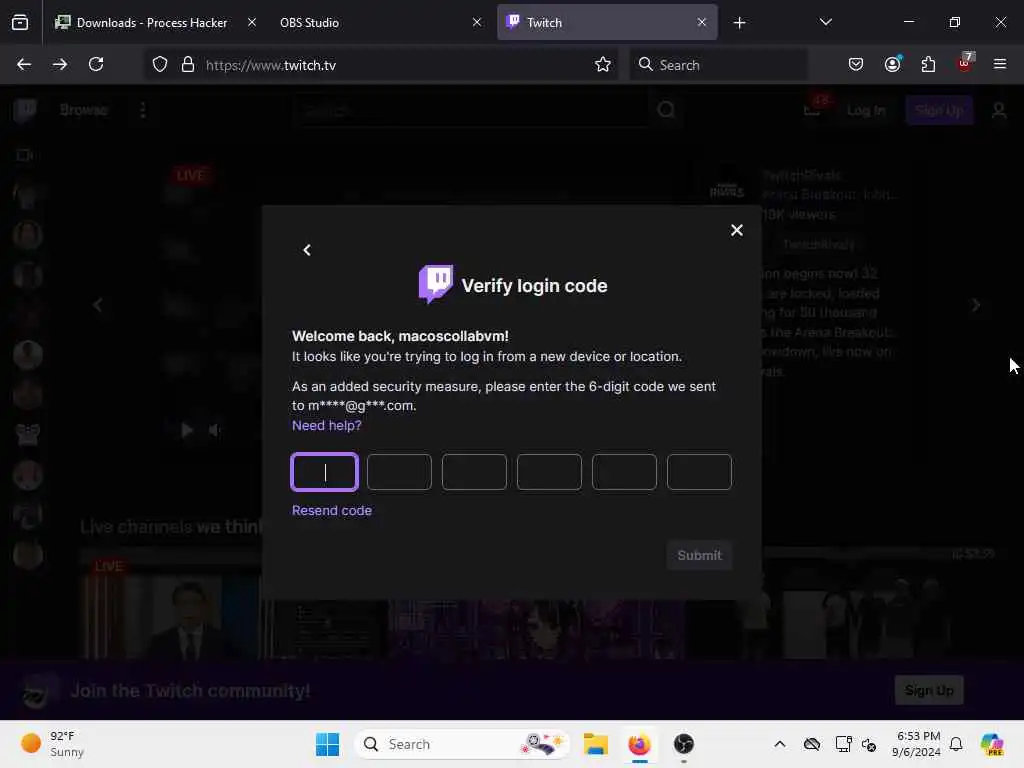Click Twitch Log In button

point(866,110)
